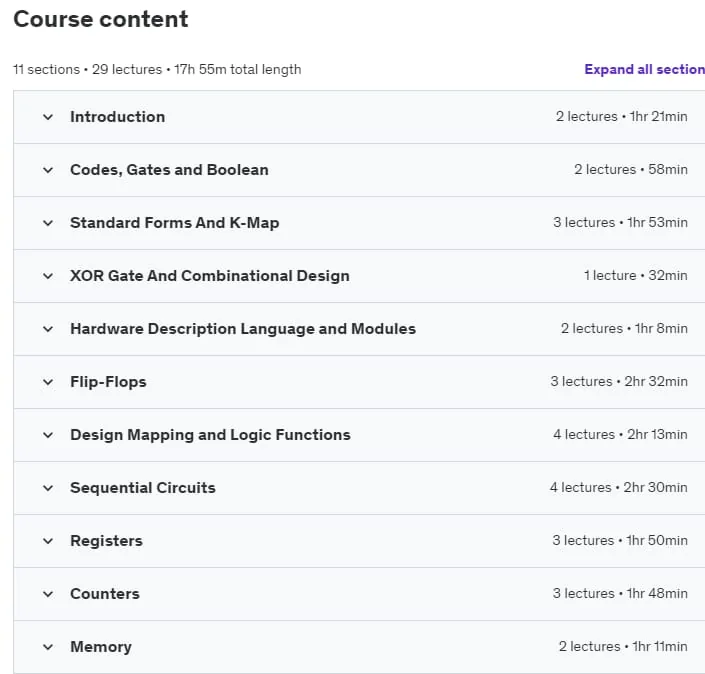The image size is (705, 674).
Task: Open the Standard Forms And K-Map chevron
Action: pos(48,223)
